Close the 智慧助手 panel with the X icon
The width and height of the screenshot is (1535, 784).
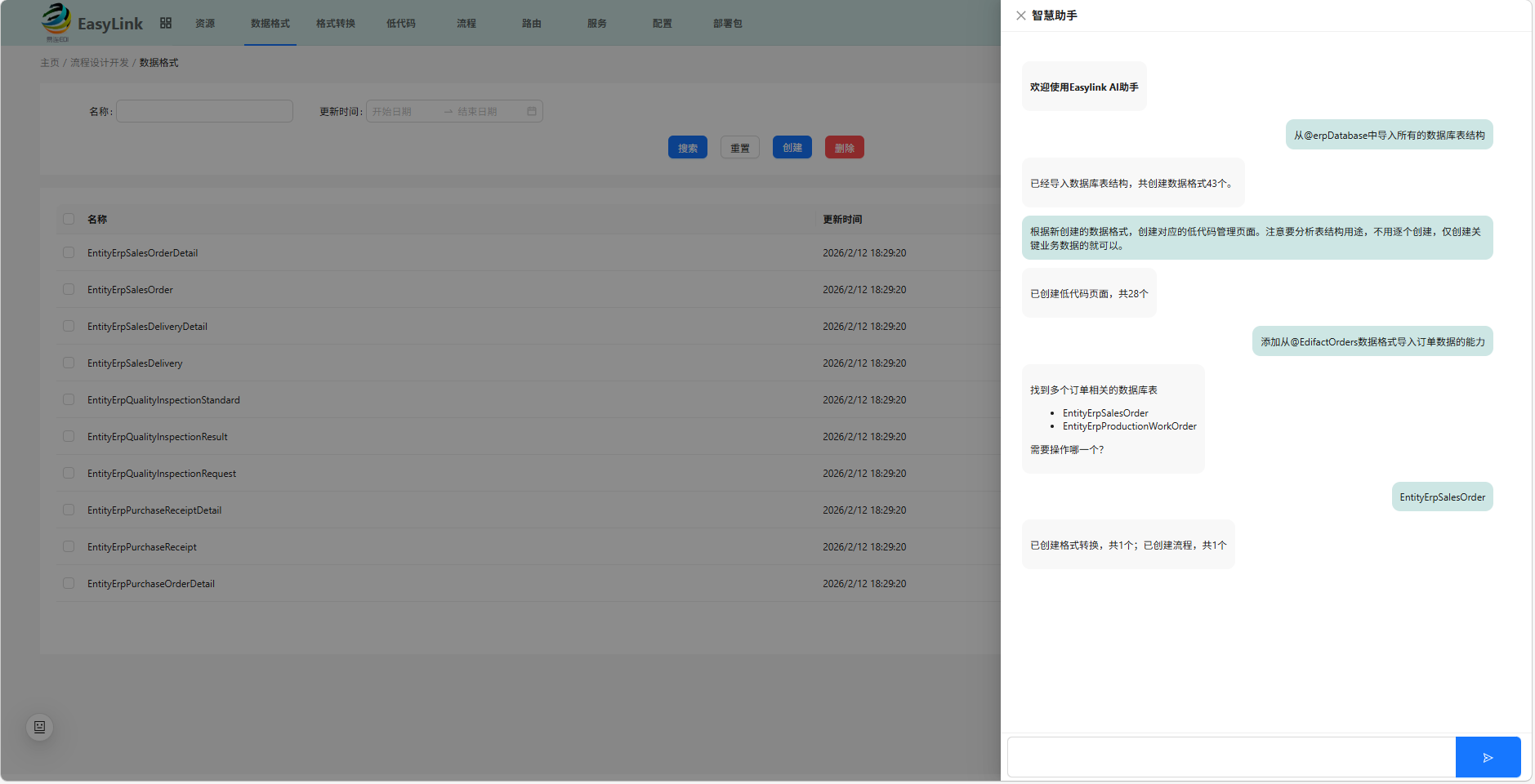(1020, 16)
